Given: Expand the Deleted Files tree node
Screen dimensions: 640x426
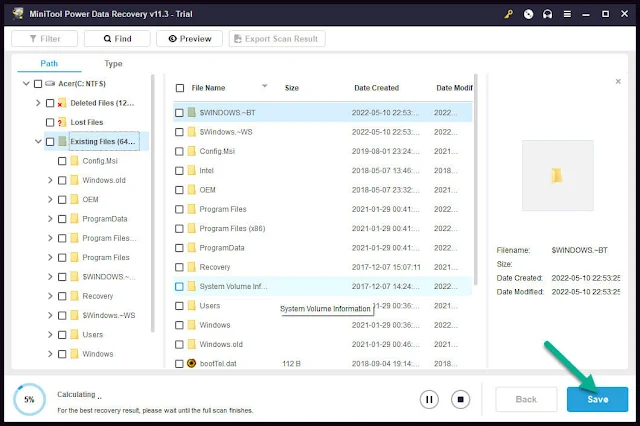Looking at the screenshot, I should tap(38, 103).
